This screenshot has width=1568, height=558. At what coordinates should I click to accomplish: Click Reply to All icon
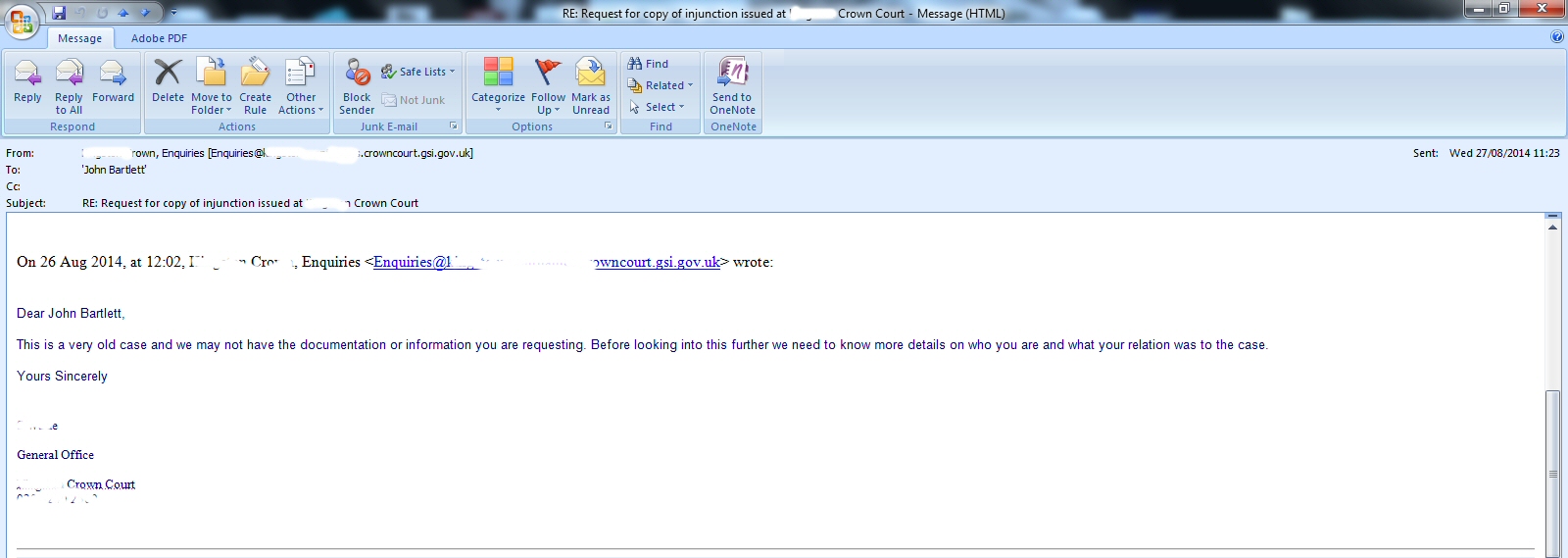69,85
